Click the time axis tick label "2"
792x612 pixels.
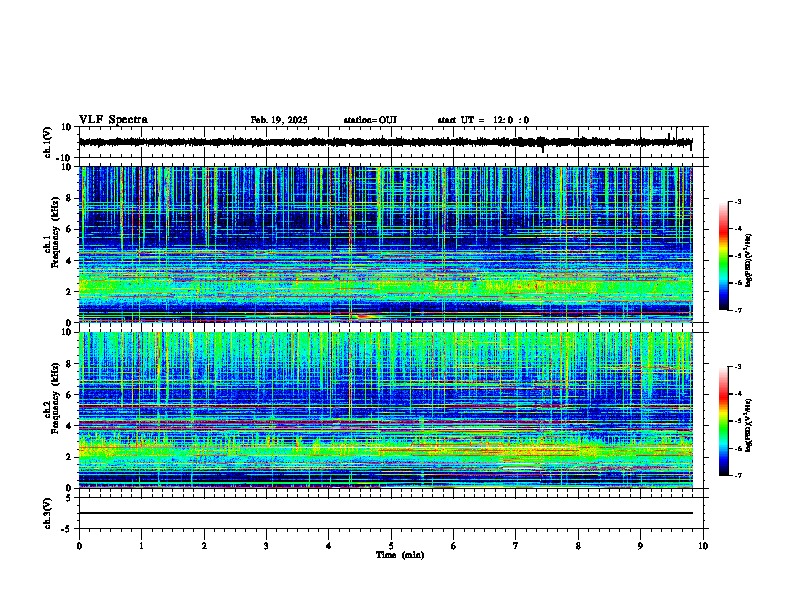point(204,546)
